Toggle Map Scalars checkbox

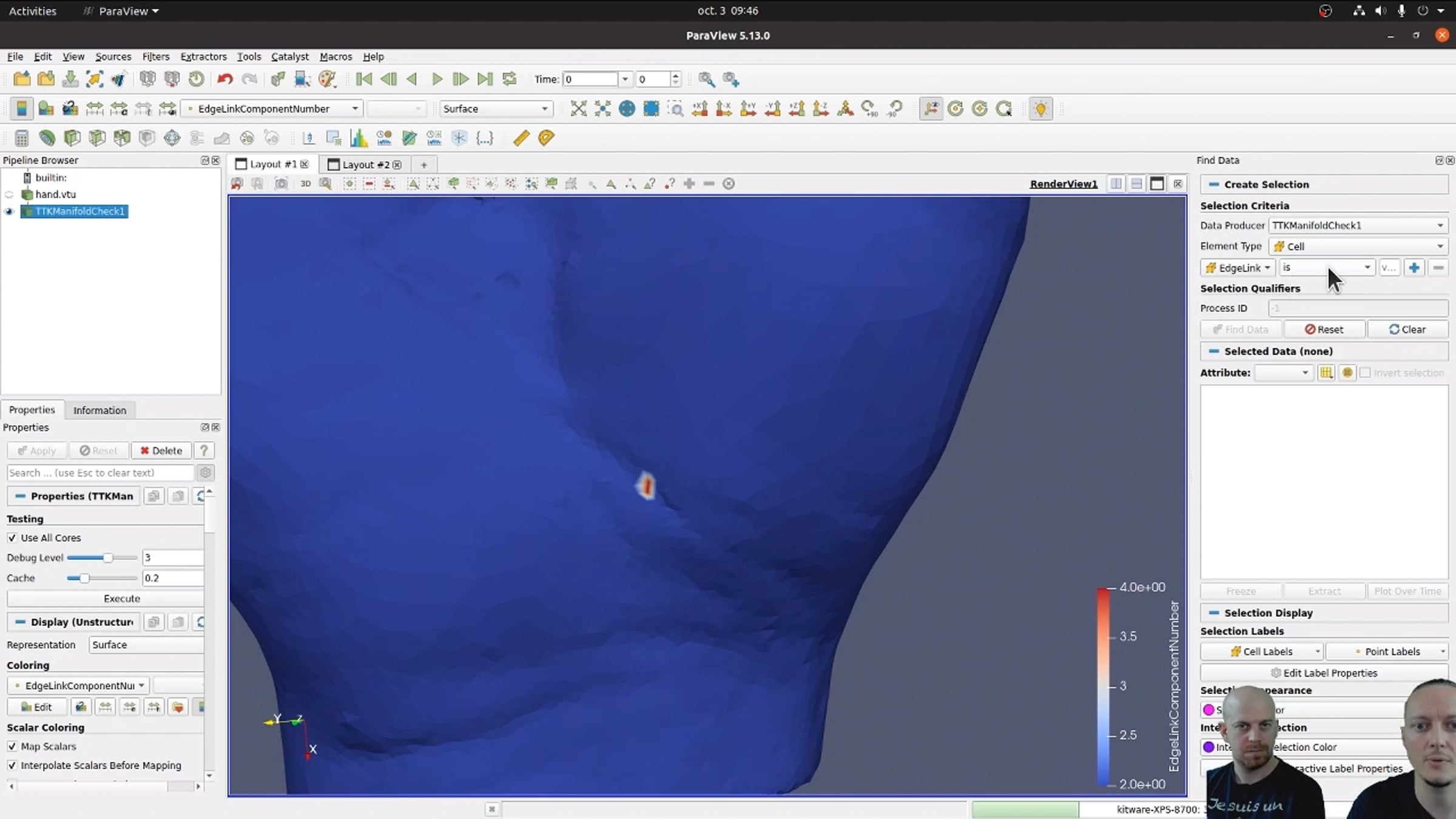pyautogui.click(x=12, y=746)
